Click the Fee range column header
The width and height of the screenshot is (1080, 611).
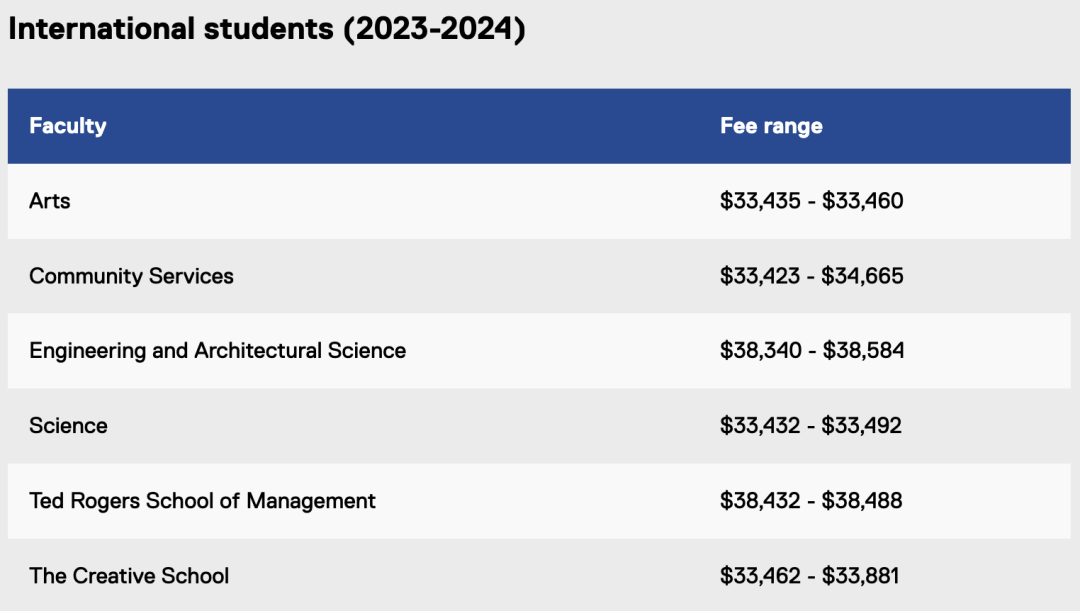click(771, 126)
